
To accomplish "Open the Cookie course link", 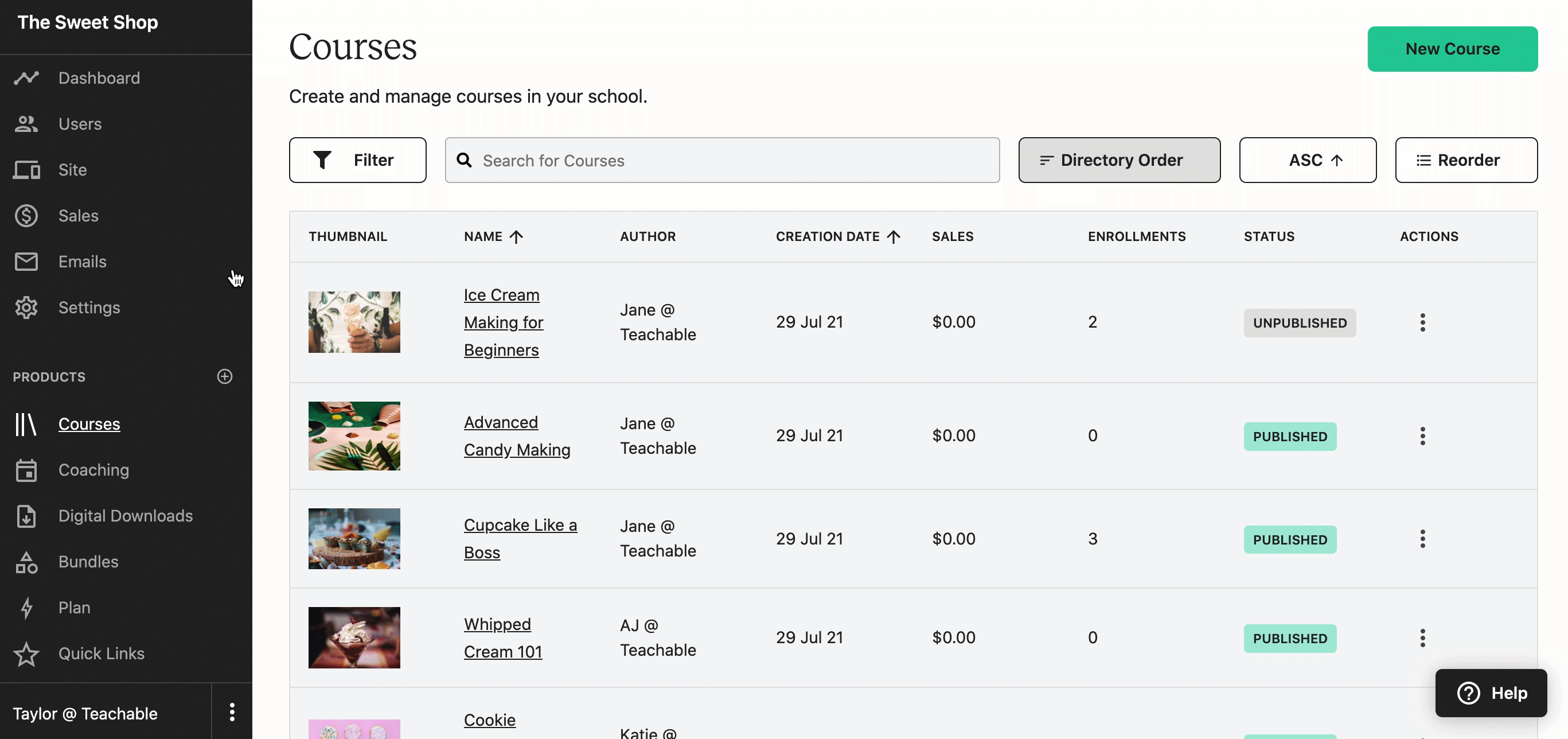I will (489, 720).
